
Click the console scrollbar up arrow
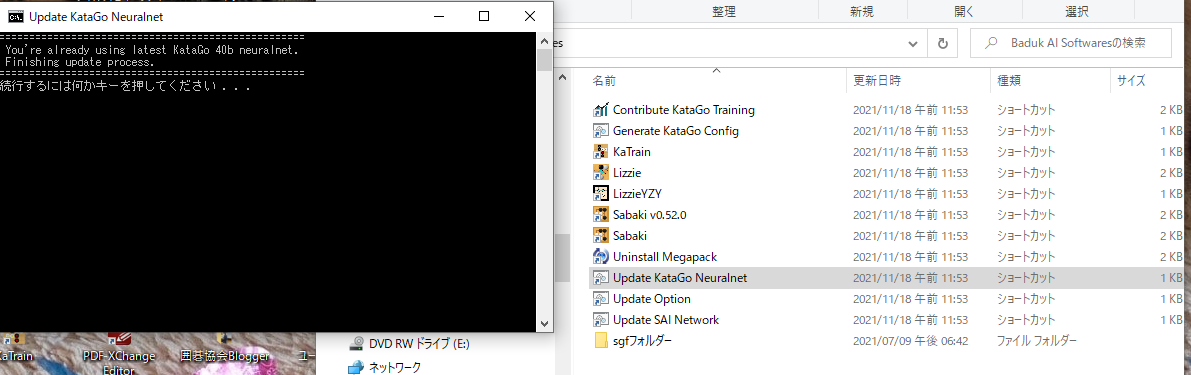click(545, 40)
